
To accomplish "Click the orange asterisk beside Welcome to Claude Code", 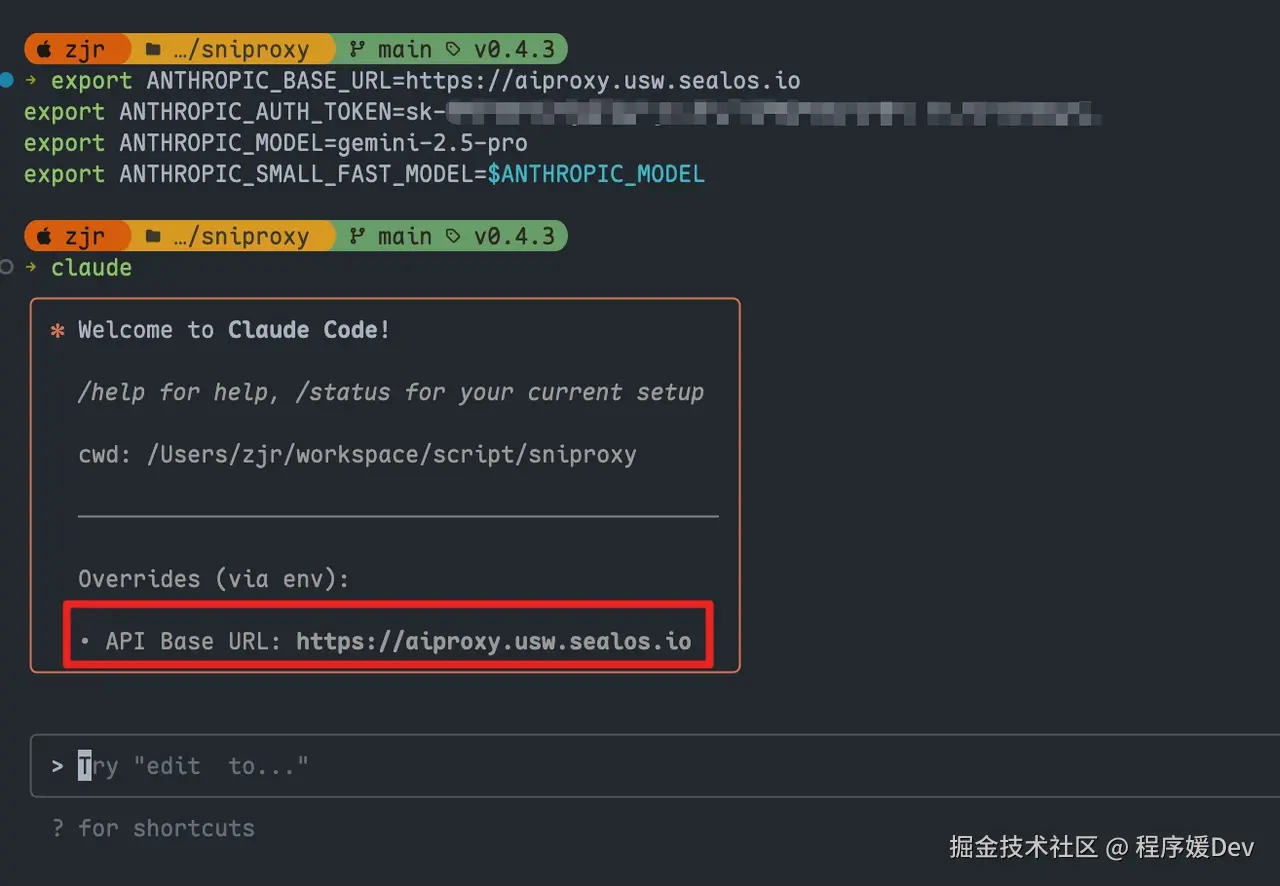I will pyautogui.click(x=57, y=331).
